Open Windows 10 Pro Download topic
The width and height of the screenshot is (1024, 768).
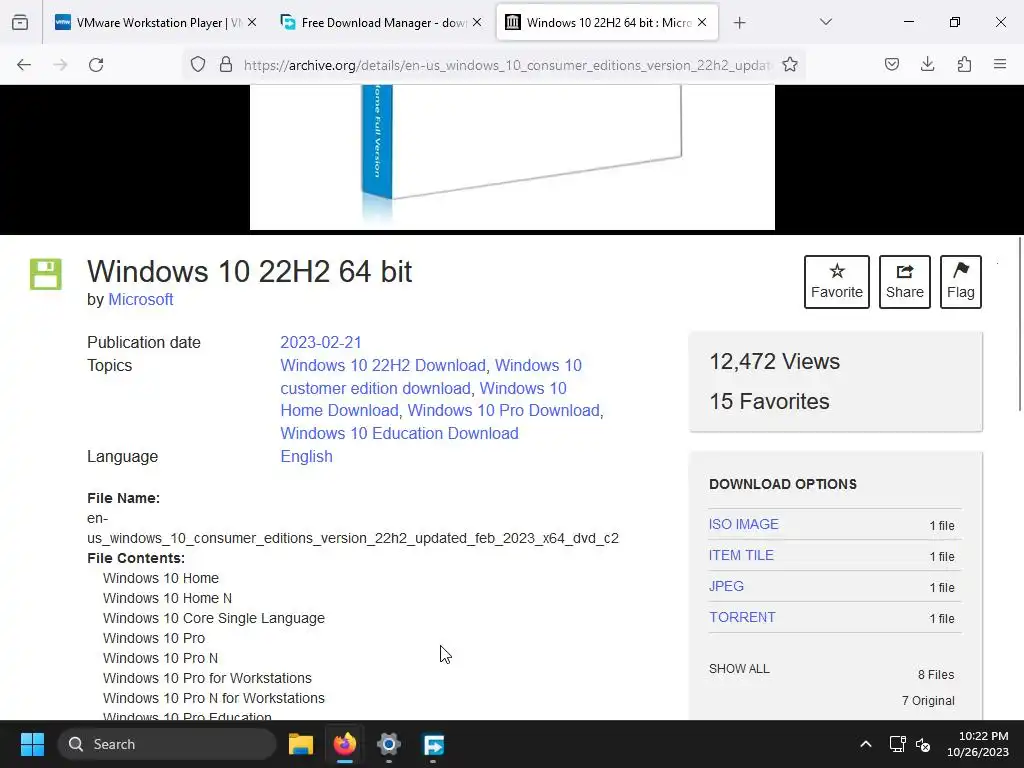click(x=504, y=411)
